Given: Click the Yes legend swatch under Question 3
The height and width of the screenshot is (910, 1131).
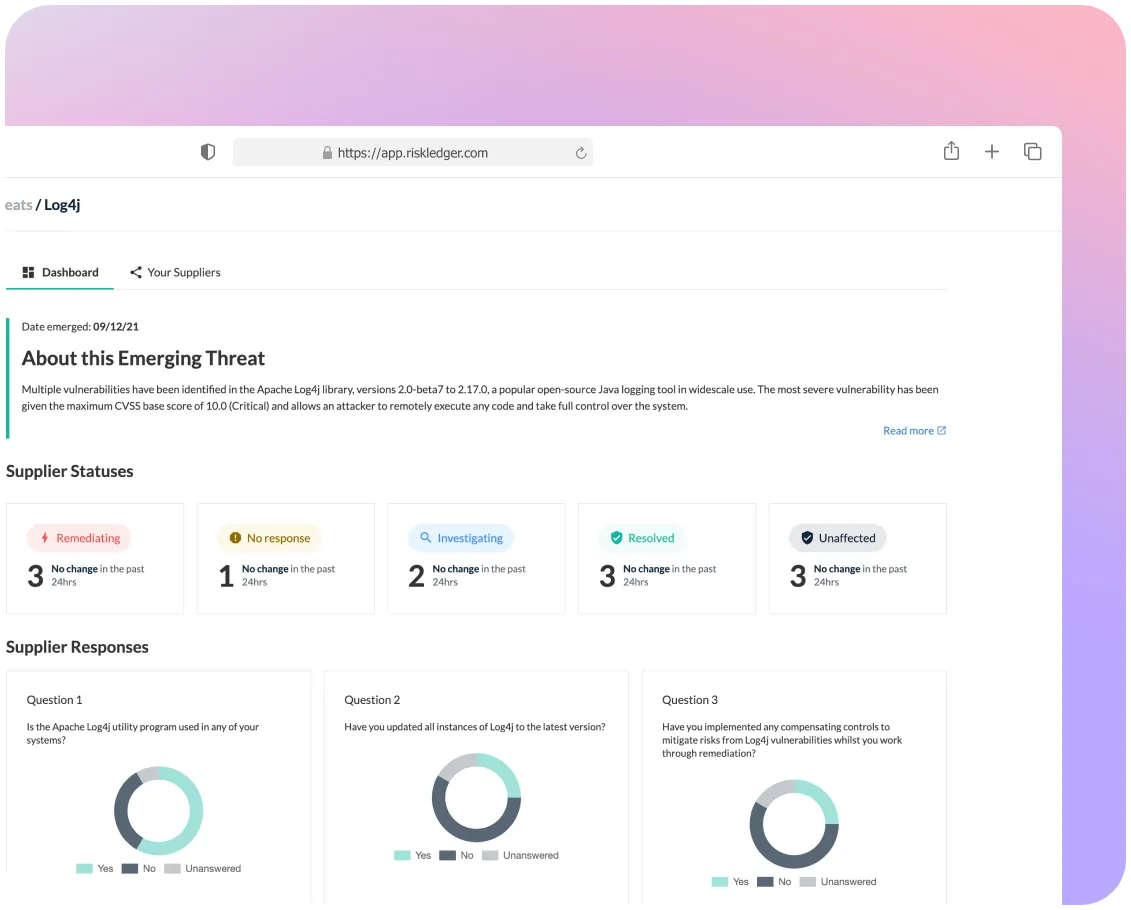Looking at the screenshot, I should pos(720,882).
